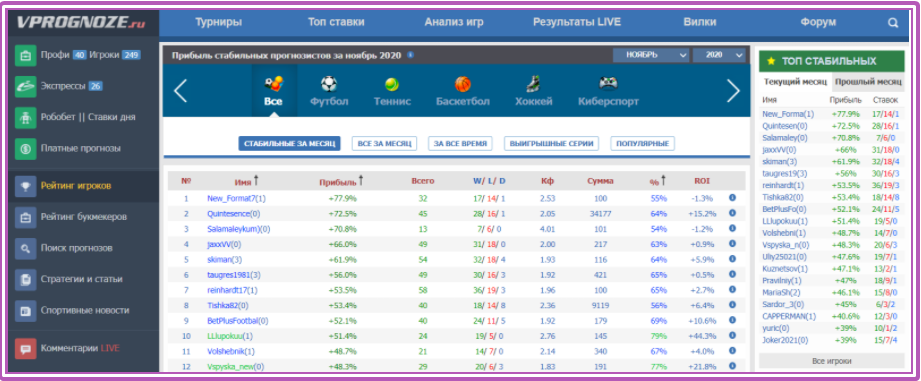
Task: Sort table by Прибыль column
Action: tap(341, 181)
